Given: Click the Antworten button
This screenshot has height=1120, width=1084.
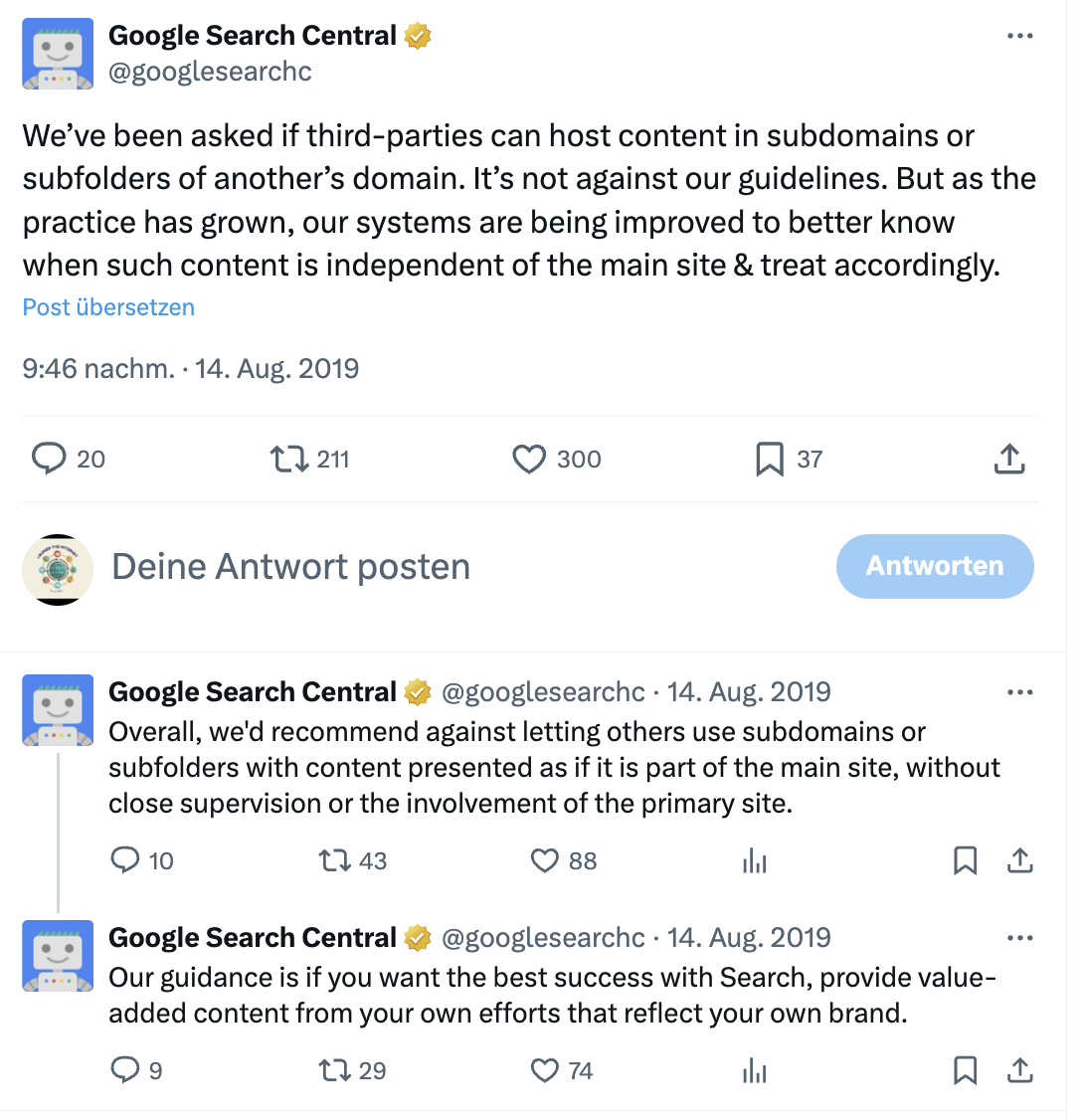Looking at the screenshot, I should tap(934, 566).
